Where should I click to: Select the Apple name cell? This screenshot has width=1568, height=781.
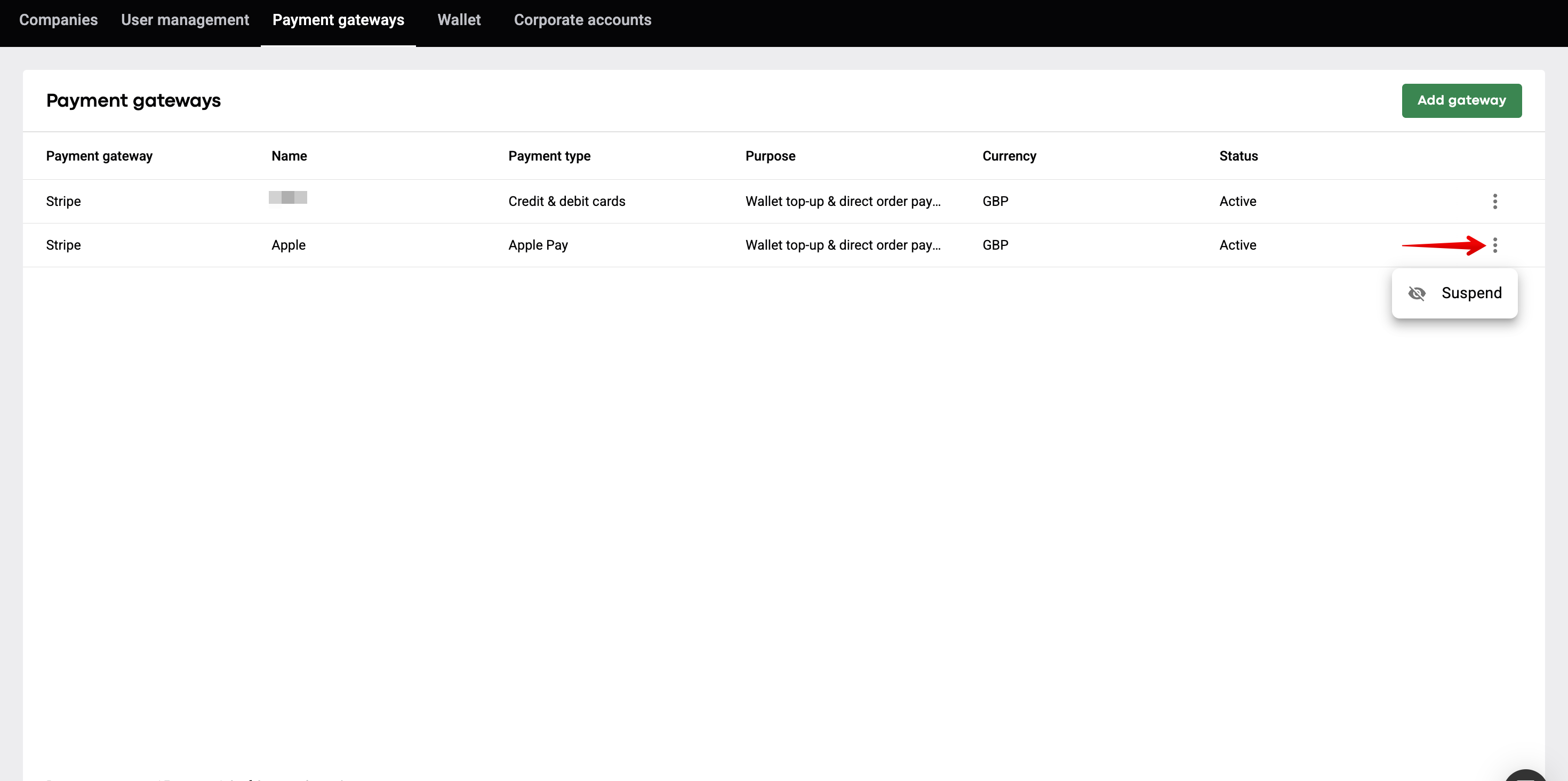coord(289,245)
